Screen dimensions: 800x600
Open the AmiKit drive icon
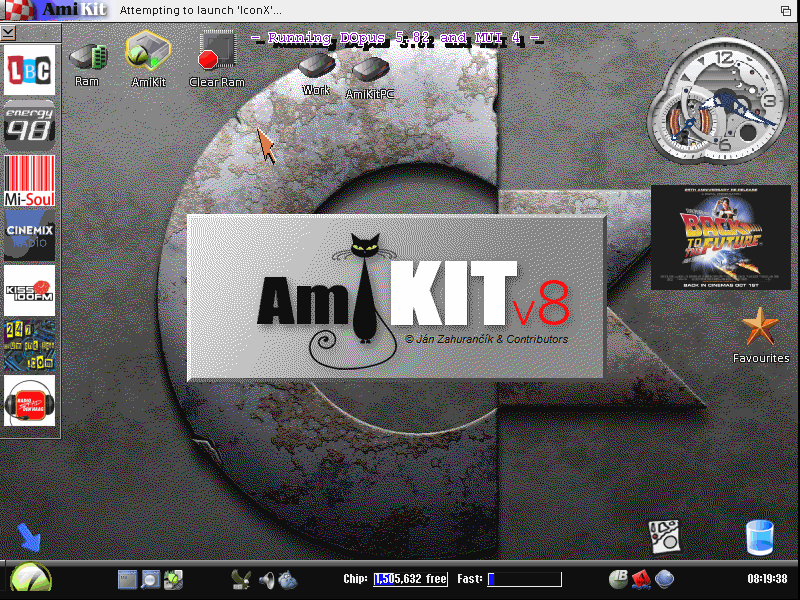pyautogui.click(x=148, y=53)
